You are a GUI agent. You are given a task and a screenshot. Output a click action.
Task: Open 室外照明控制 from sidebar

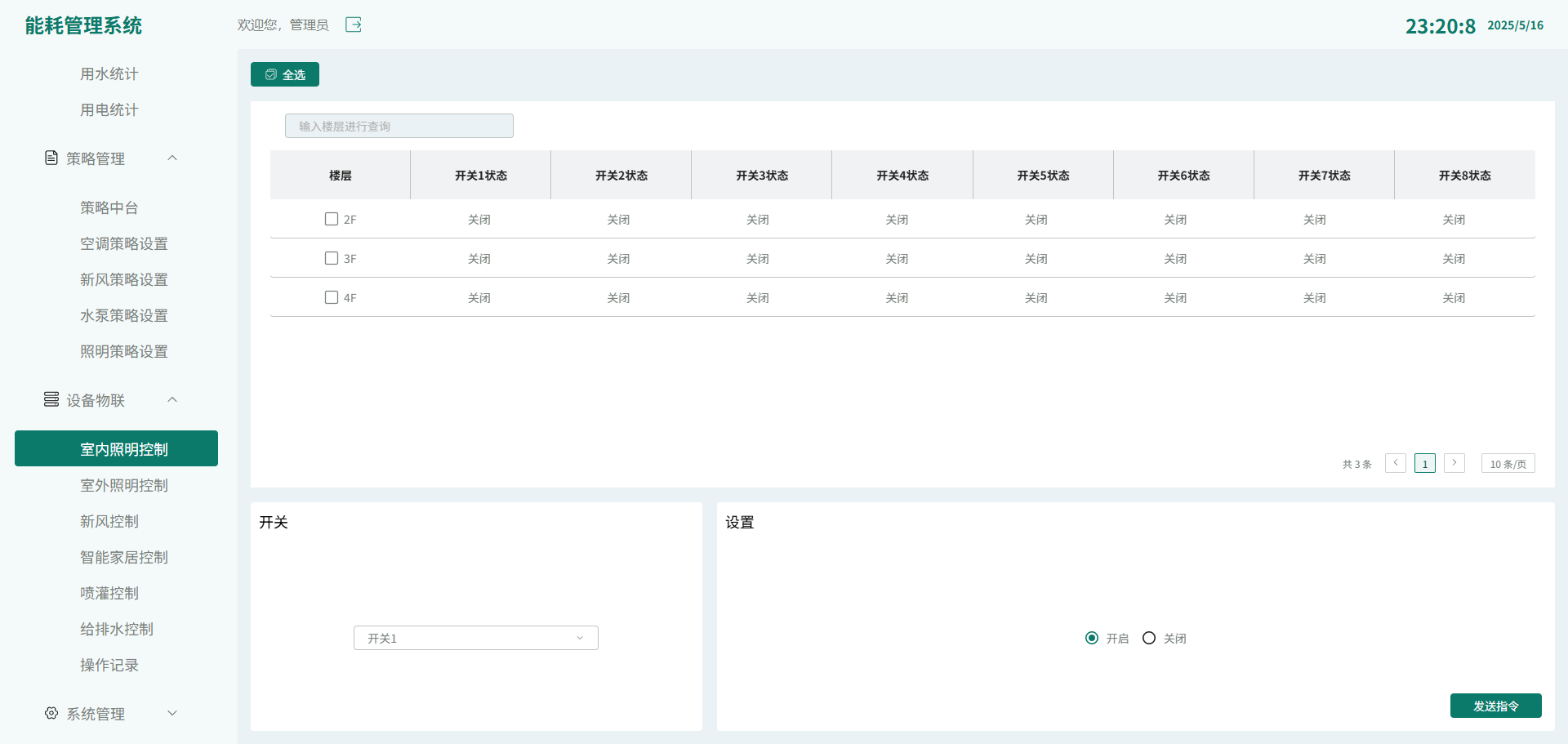(x=124, y=485)
